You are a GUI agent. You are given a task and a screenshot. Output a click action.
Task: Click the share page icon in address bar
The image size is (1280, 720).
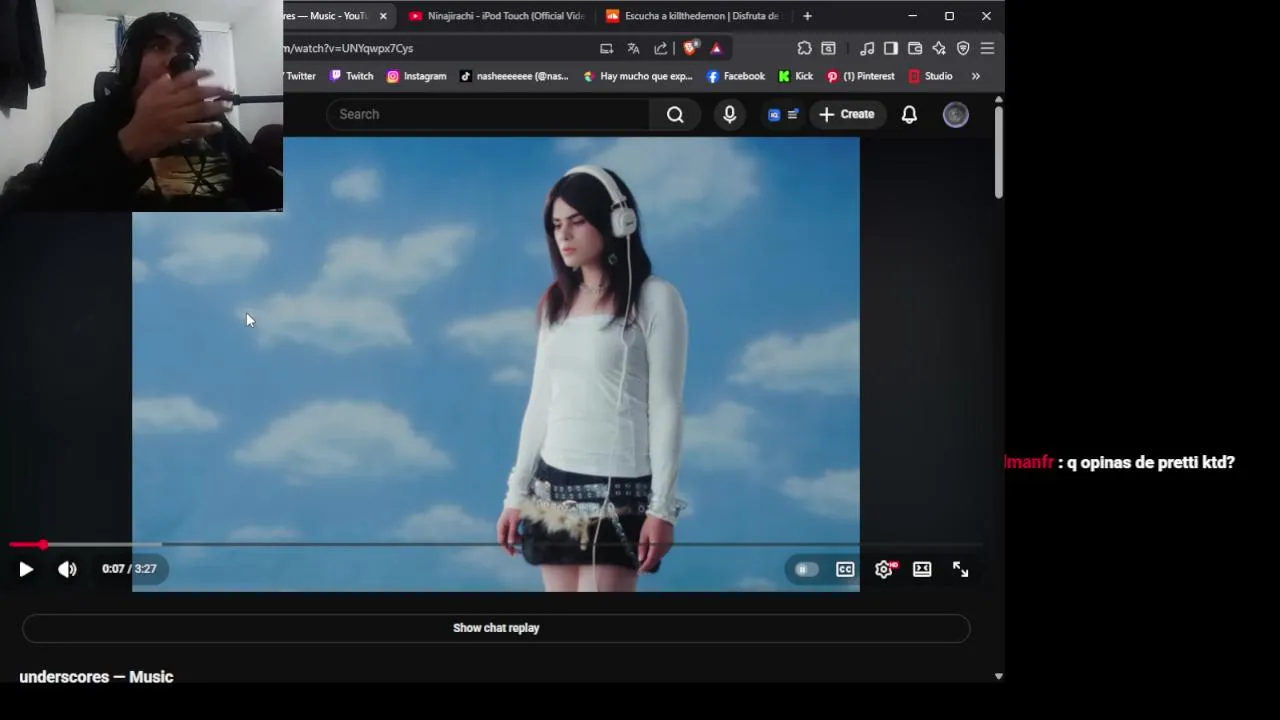click(660, 48)
